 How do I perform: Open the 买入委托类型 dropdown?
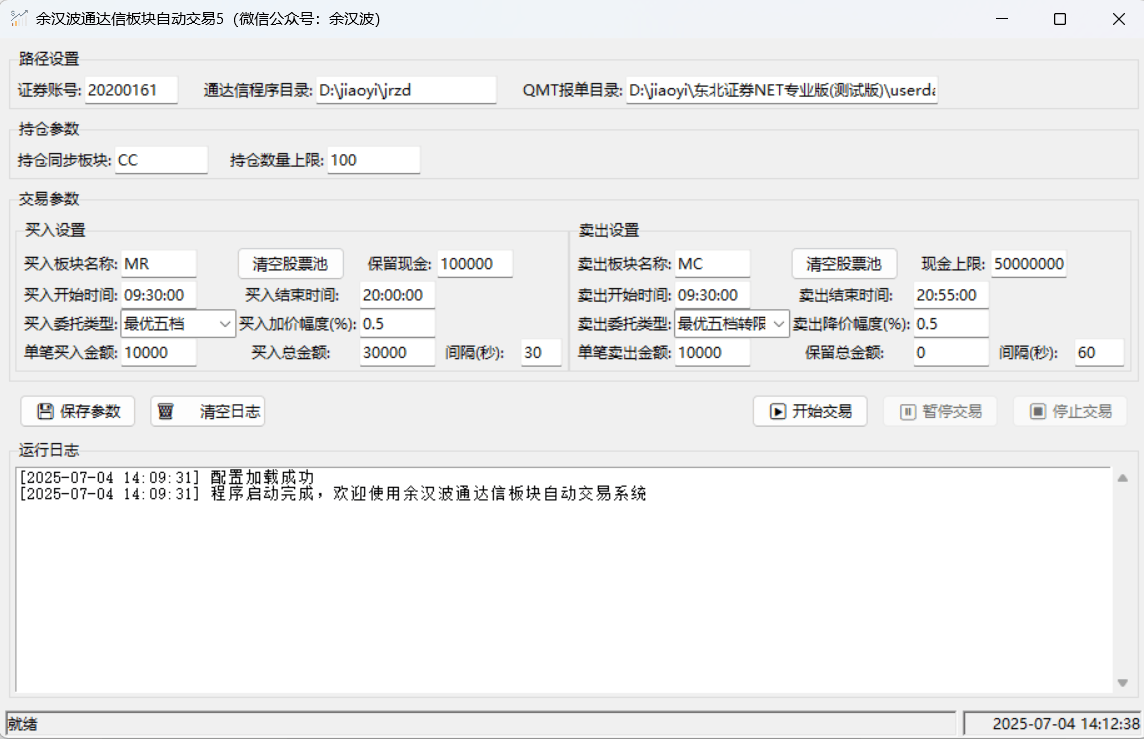click(x=178, y=324)
